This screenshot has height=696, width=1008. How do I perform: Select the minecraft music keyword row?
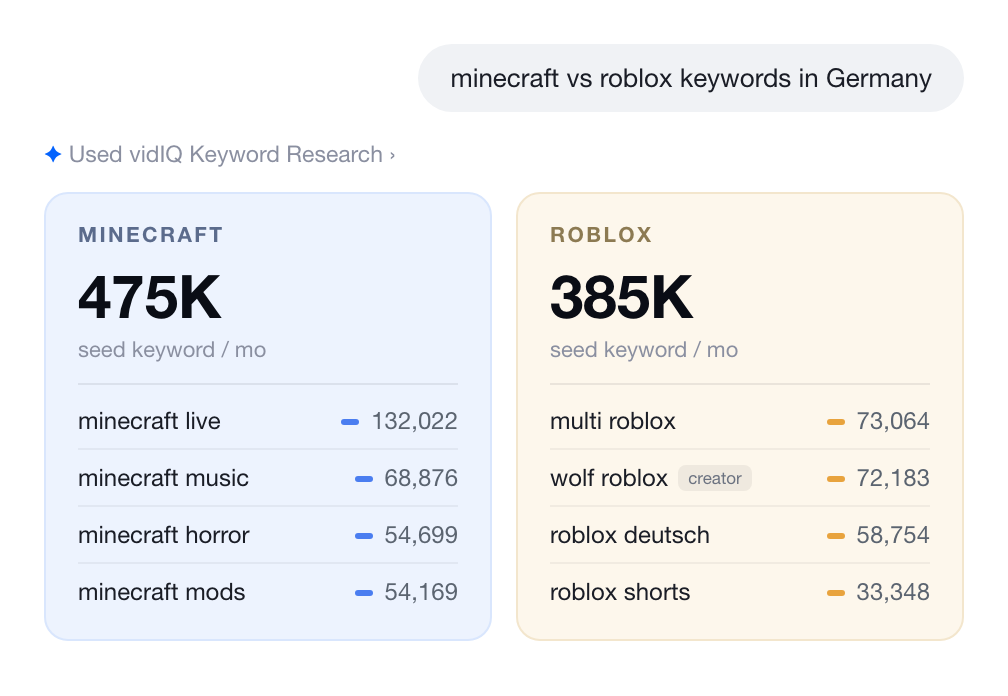[x=268, y=478]
